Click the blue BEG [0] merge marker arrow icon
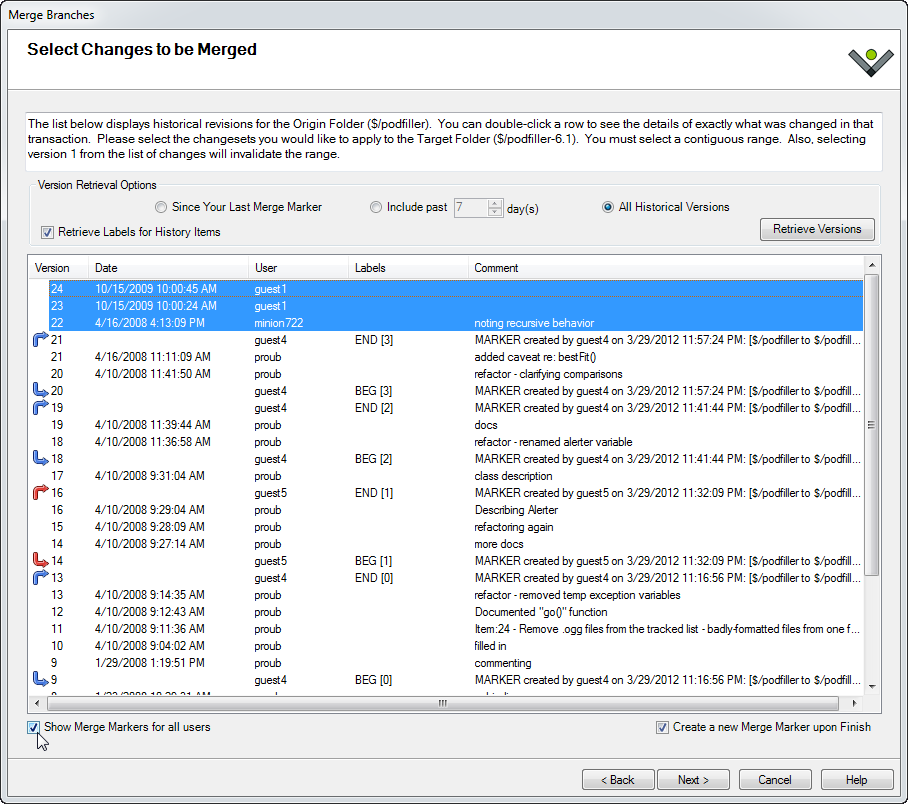Screen dimensions: 908x804 click(41, 680)
